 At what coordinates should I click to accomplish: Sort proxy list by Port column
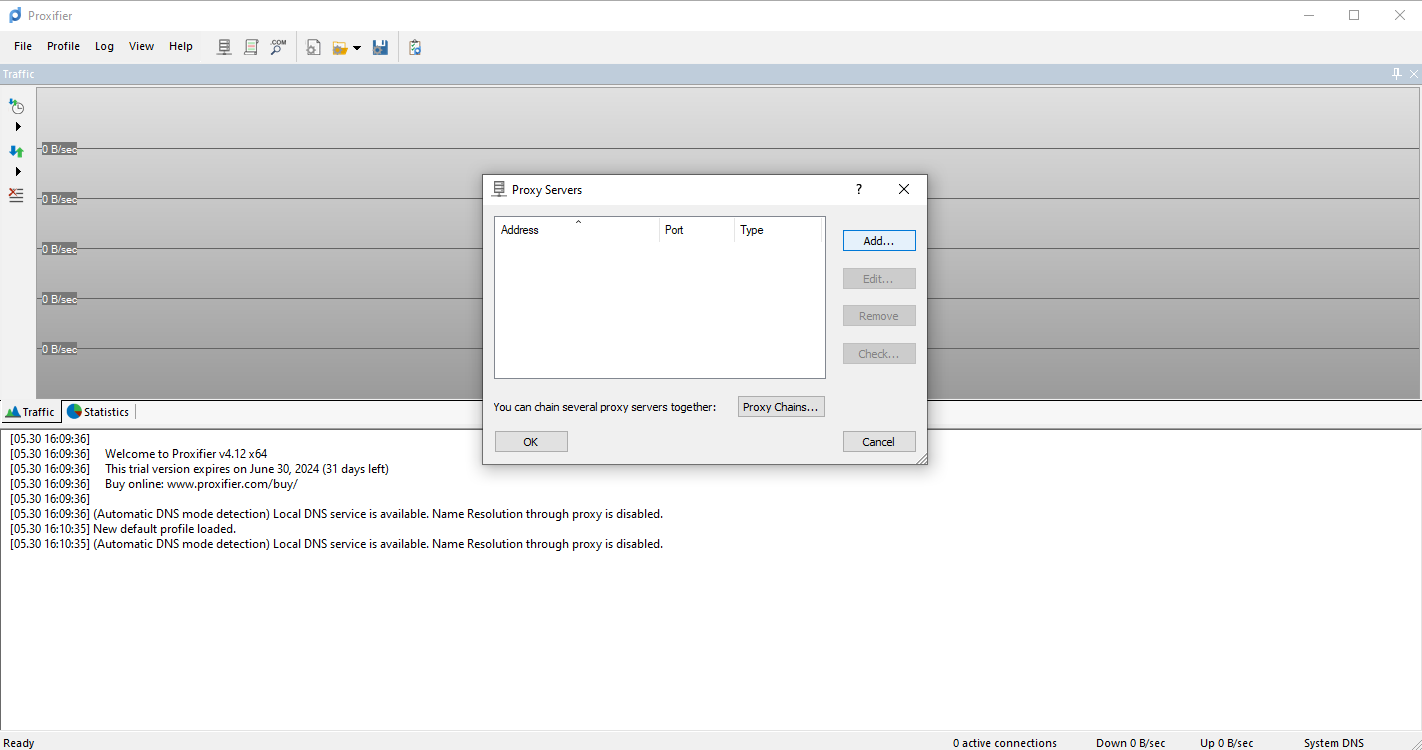coord(697,230)
